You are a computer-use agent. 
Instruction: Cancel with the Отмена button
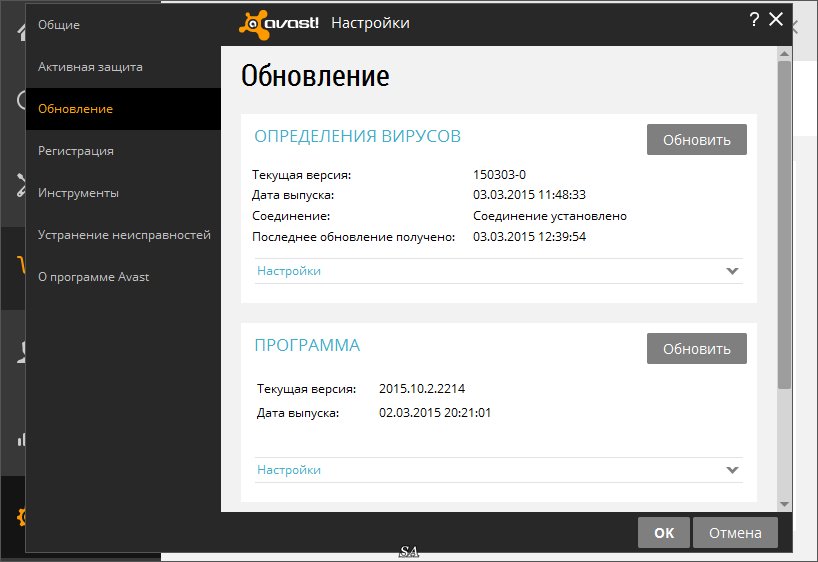point(735,533)
